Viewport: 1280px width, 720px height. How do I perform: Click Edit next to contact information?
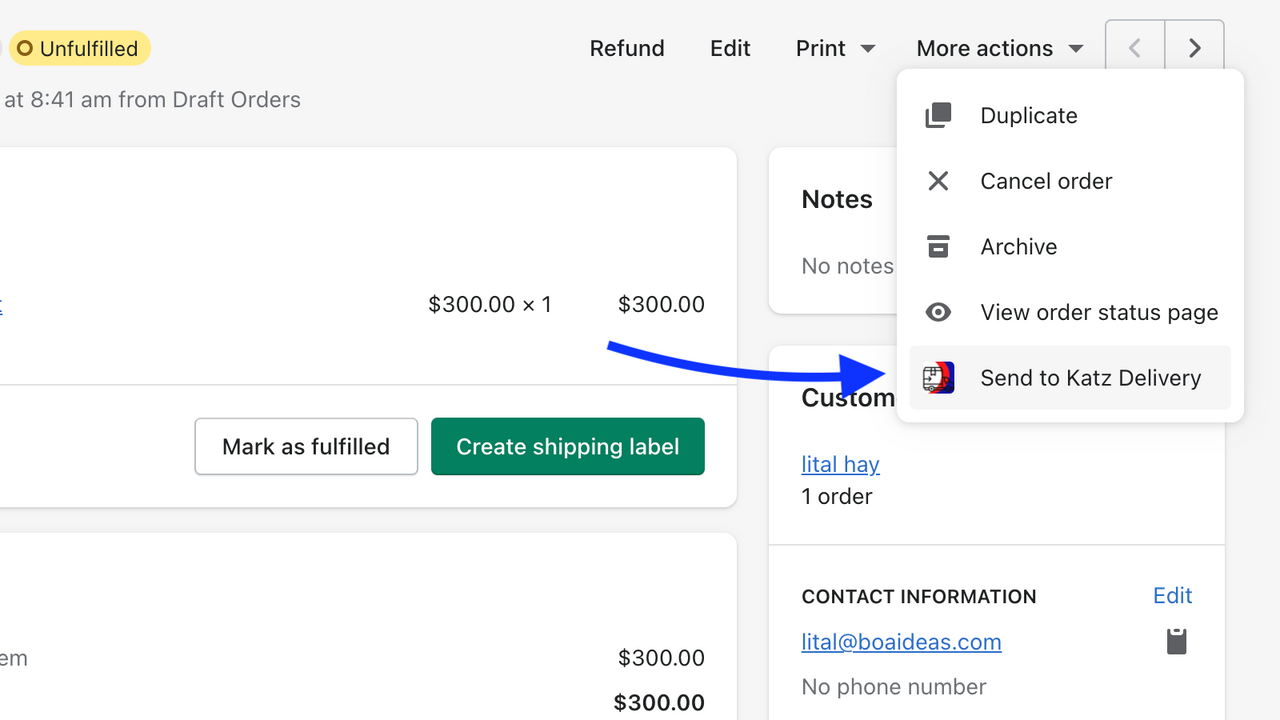tap(1171, 595)
